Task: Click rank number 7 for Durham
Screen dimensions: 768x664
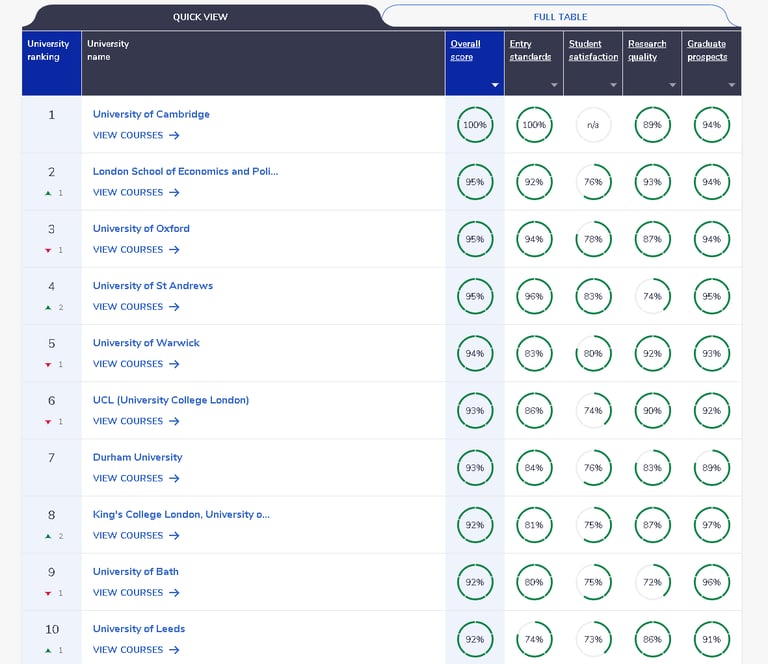Action: [x=51, y=458]
